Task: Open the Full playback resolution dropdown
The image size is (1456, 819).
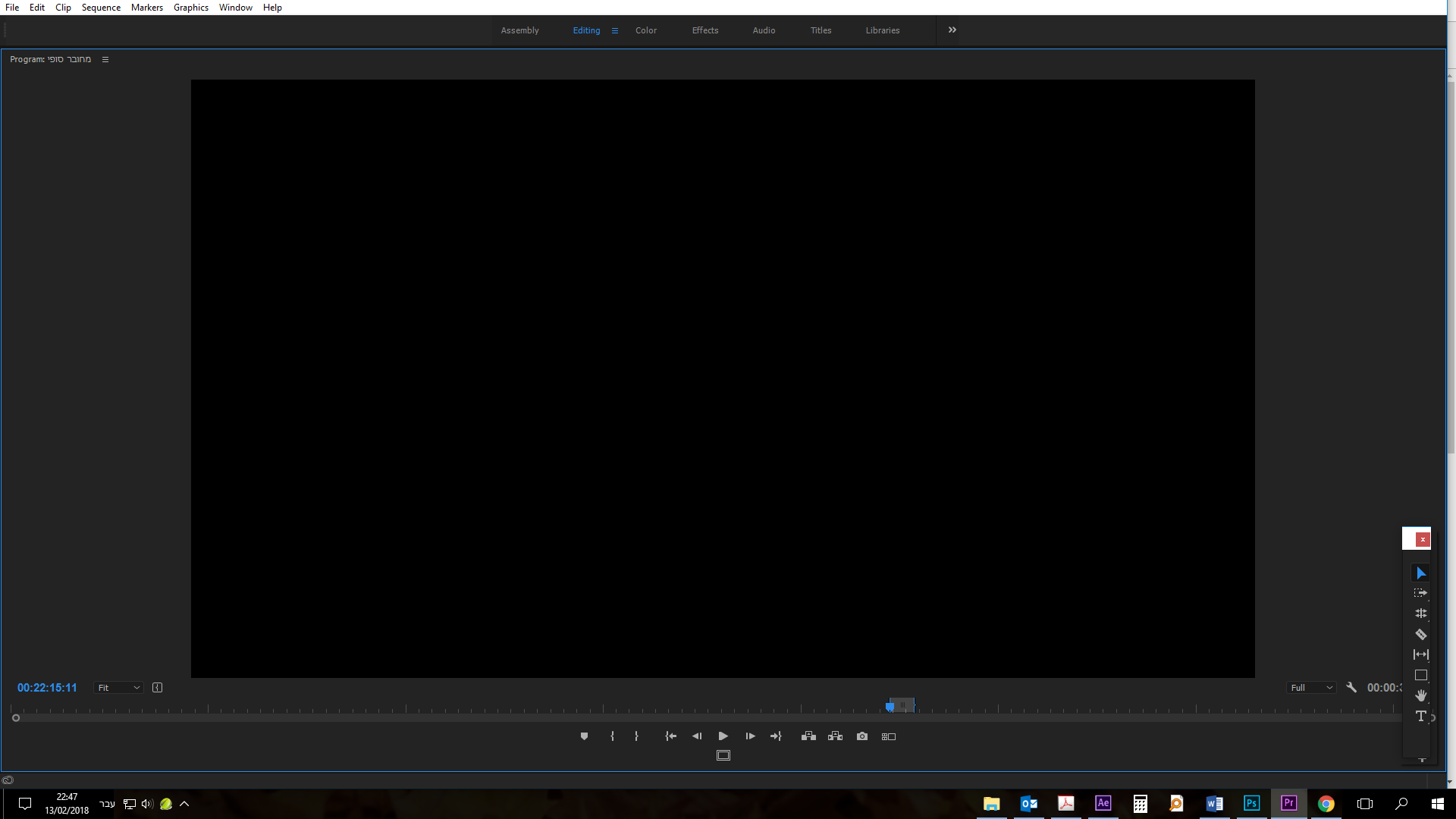Action: pyautogui.click(x=1311, y=688)
